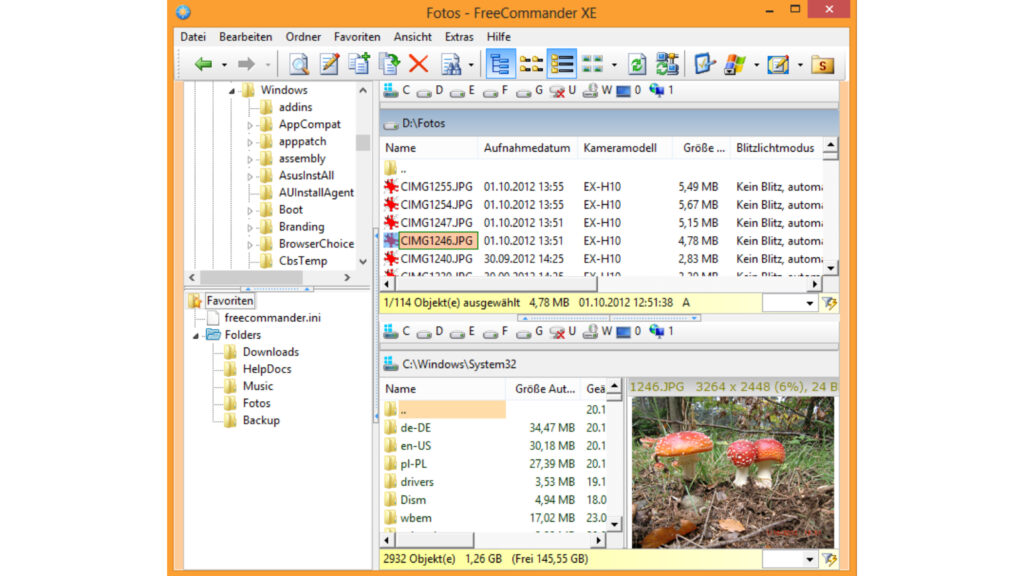
Task: Click the Desktop snapshot icon
Action: 704,64
